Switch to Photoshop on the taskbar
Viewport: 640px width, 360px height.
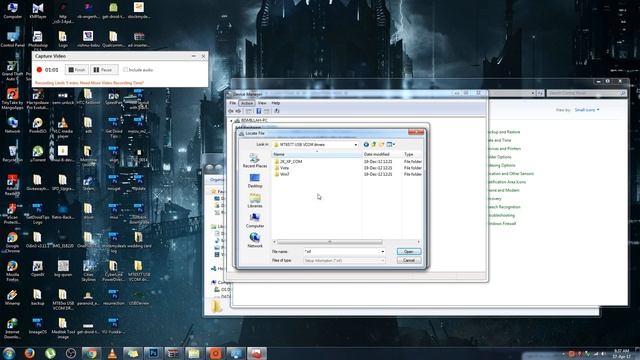153,353
